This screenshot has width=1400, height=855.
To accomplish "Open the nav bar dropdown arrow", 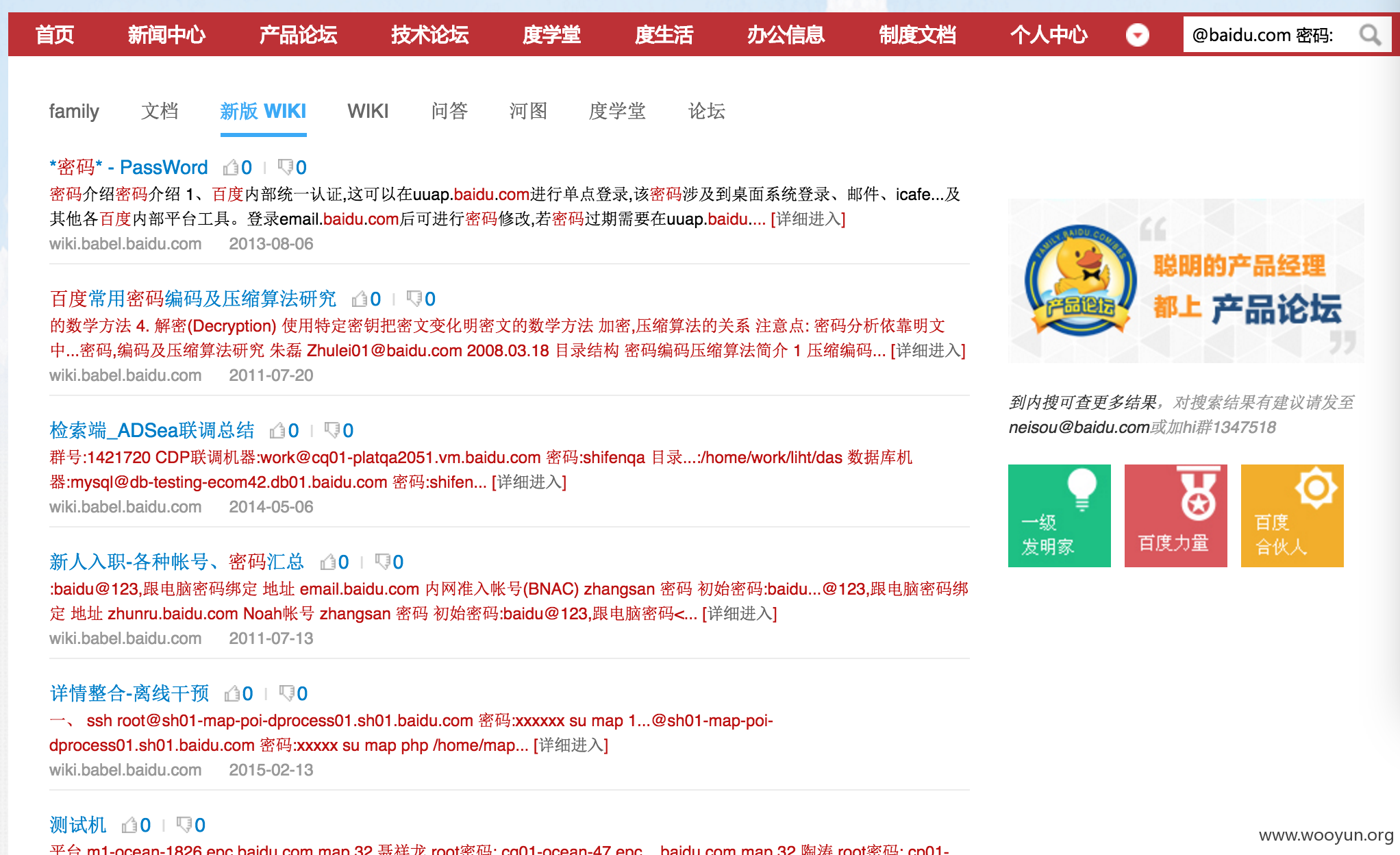I will point(1138,34).
